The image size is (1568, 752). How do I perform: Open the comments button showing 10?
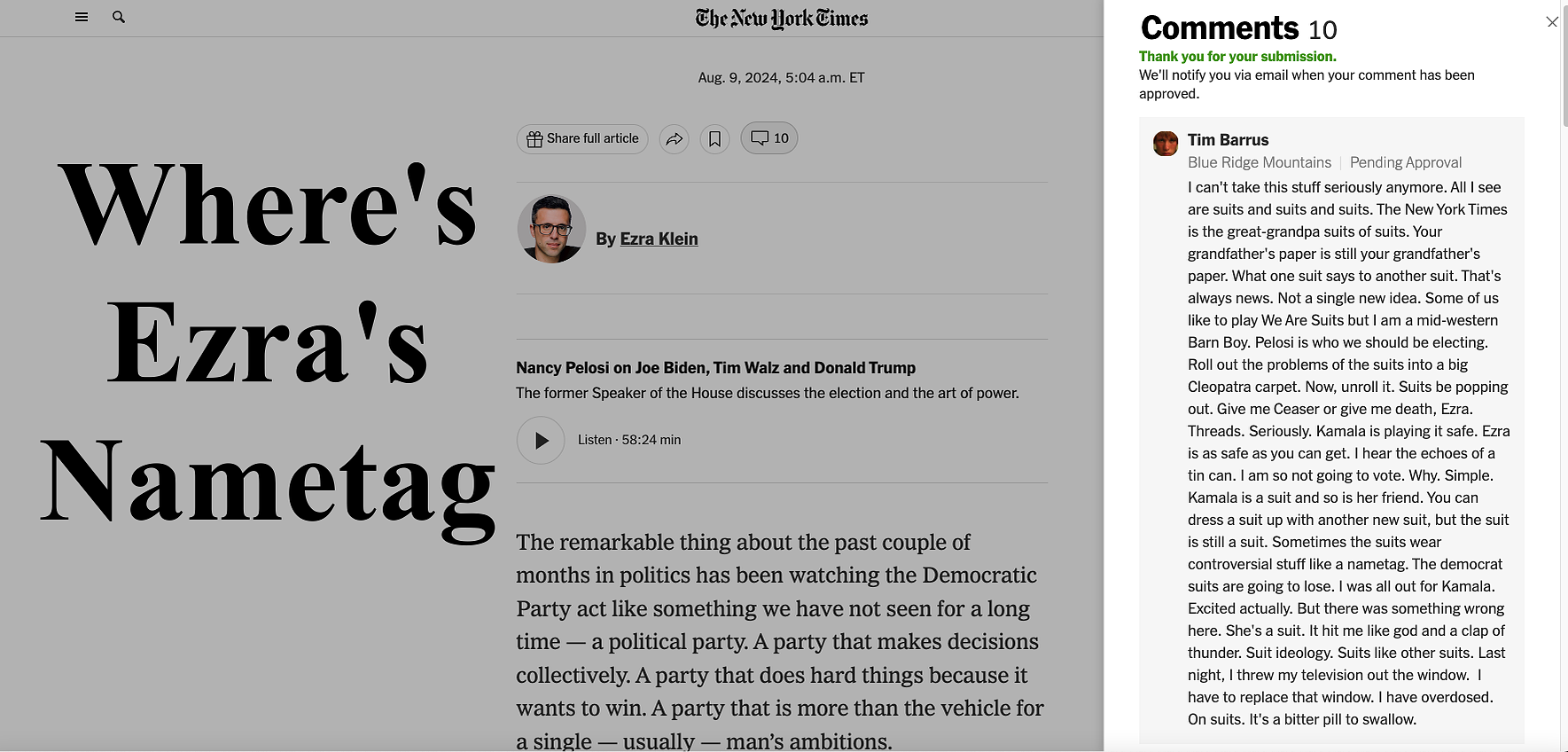tap(769, 138)
